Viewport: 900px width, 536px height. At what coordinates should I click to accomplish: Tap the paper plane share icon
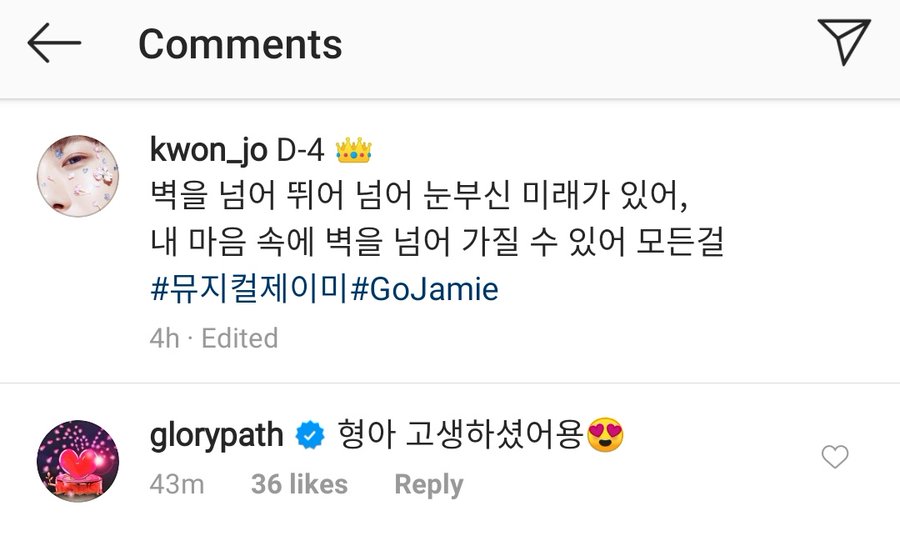[844, 41]
